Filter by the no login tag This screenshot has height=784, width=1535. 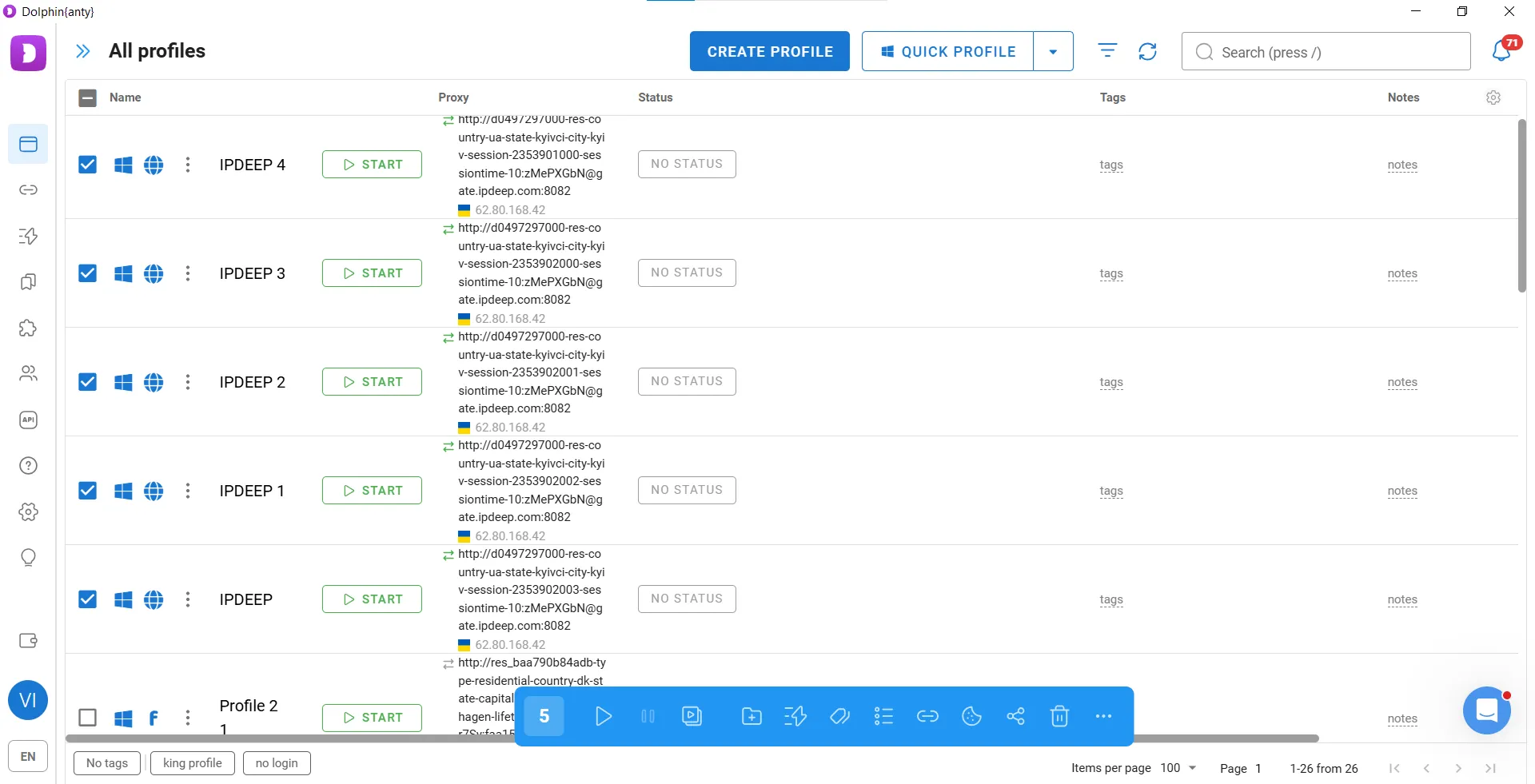[277, 763]
